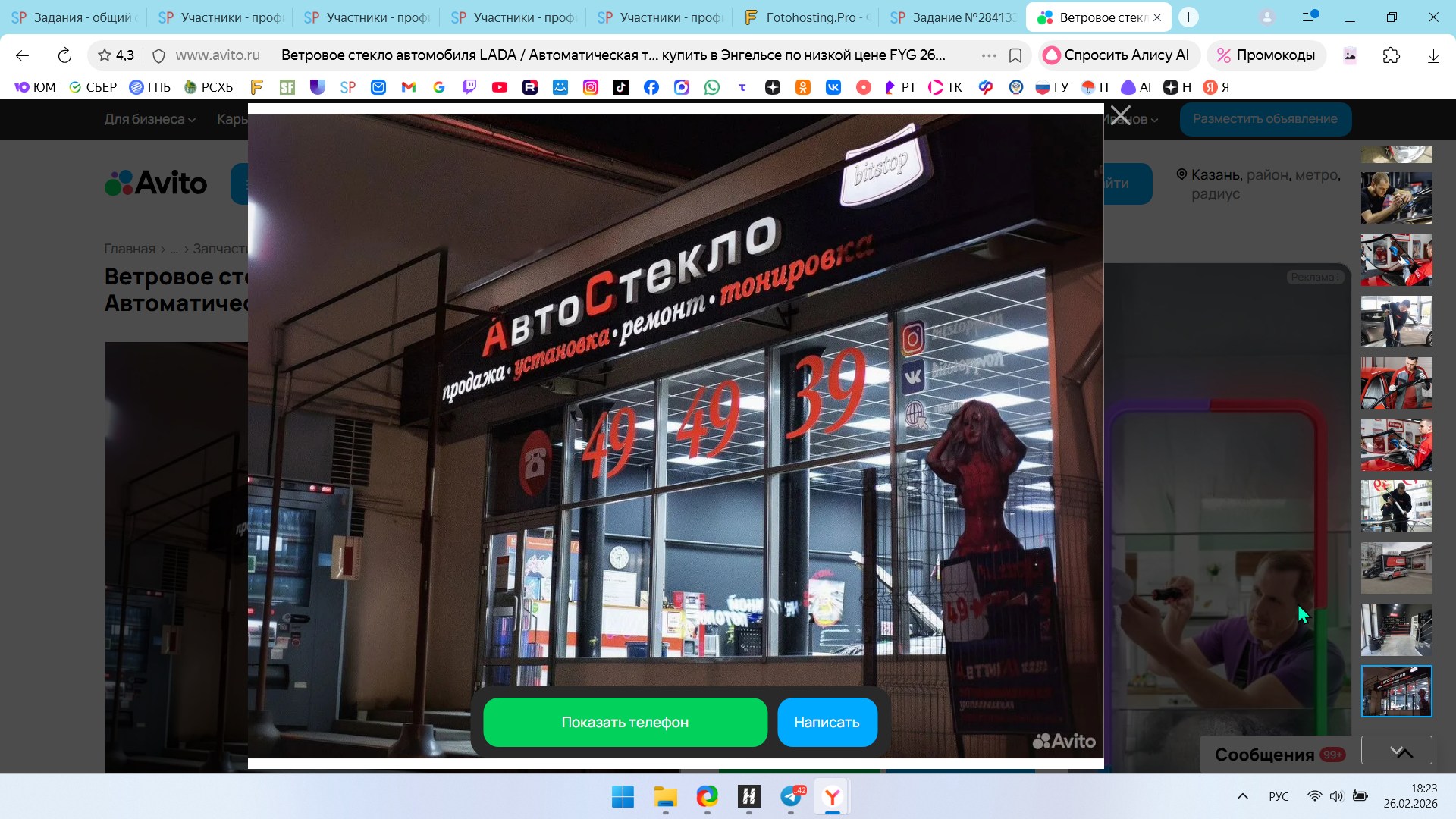The height and width of the screenshot is (819, 1456).
Task: Open Instagram bookmark in bookmarks bar
Action: click(590, 87)
